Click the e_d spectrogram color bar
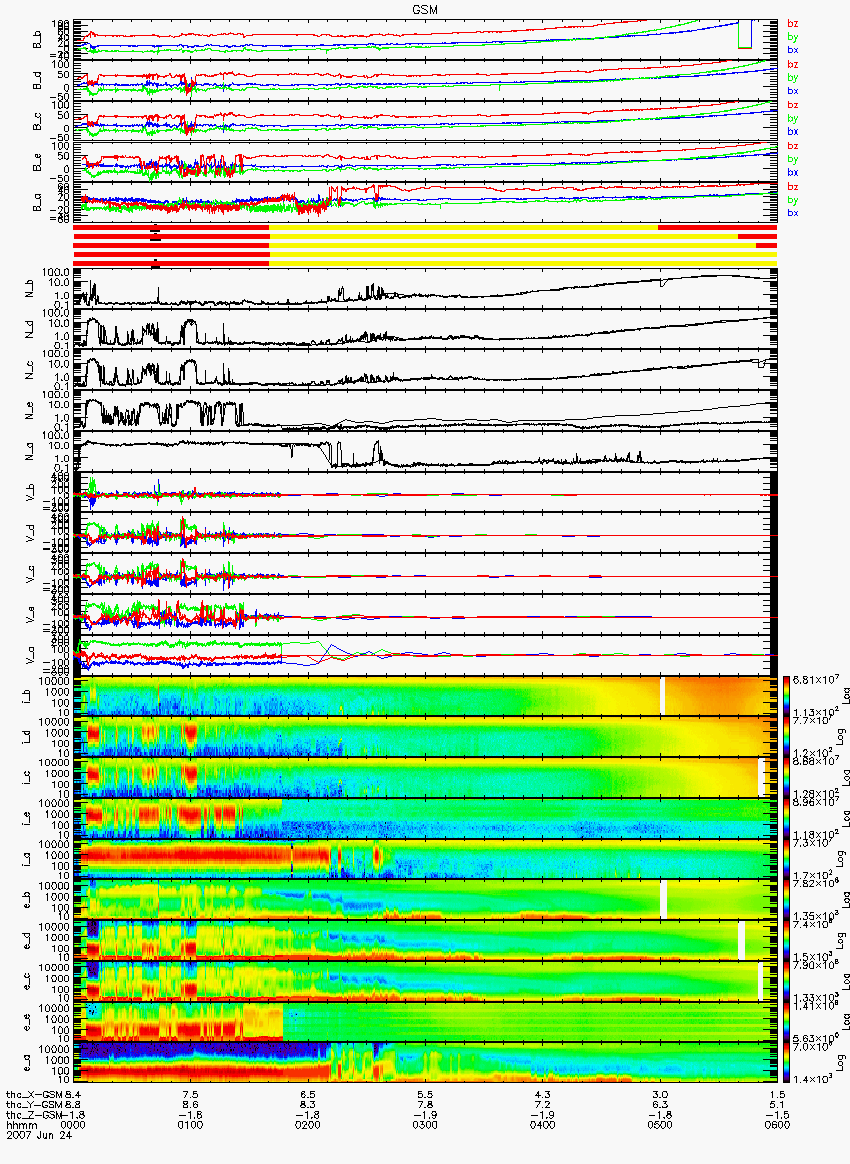 [x=788, y=942]
